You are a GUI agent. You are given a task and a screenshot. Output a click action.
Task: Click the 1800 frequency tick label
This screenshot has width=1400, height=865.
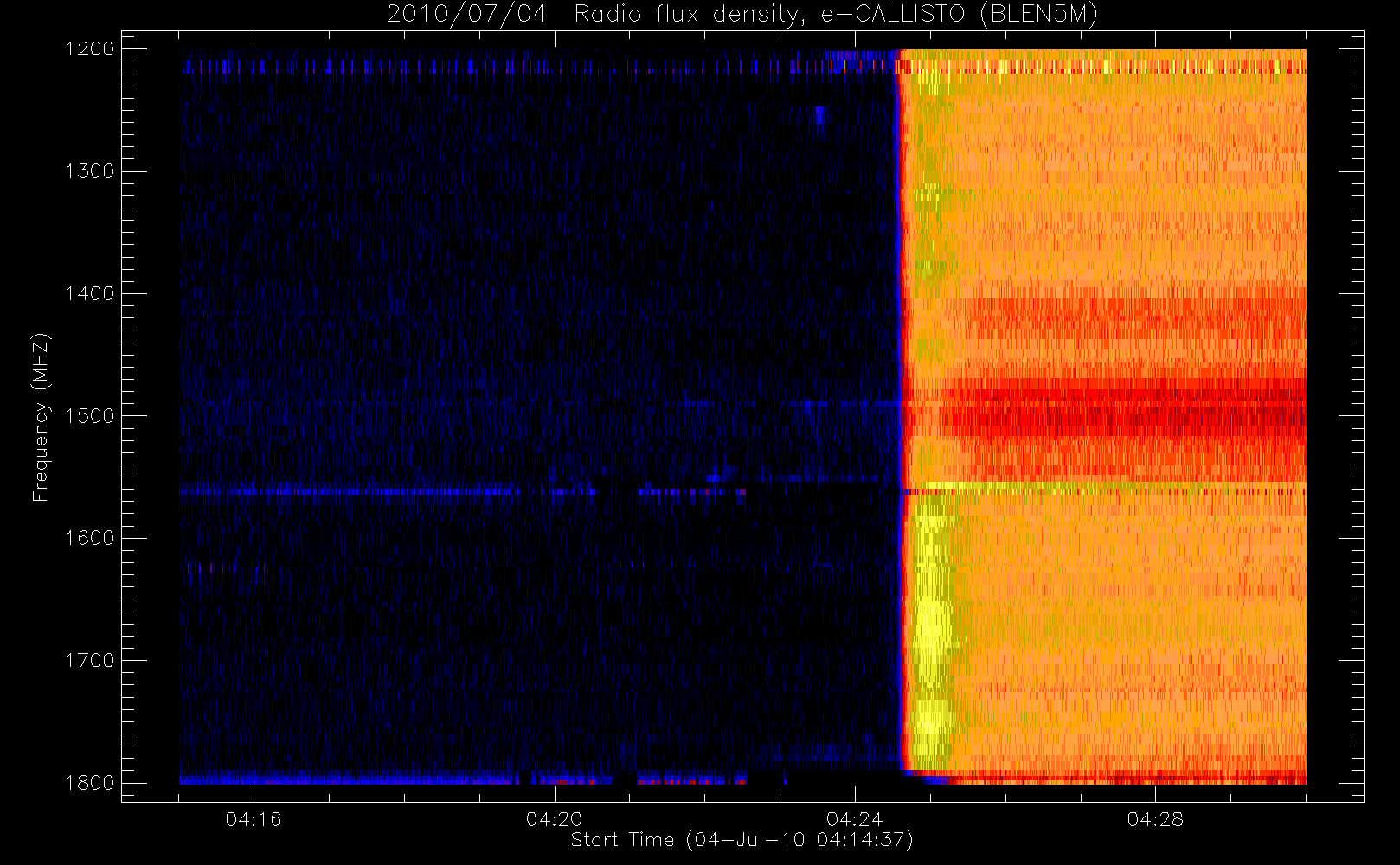90,783
